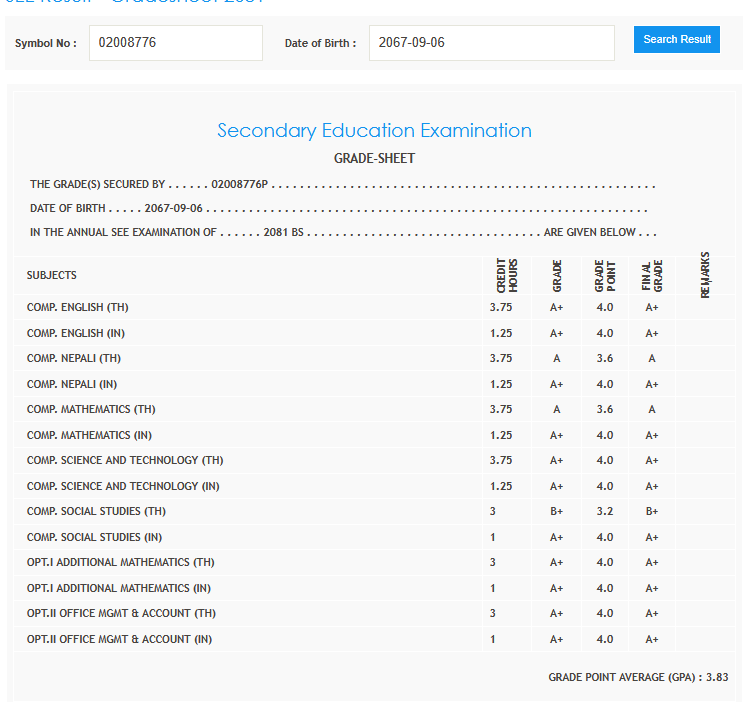Click the REMARKS column header
Image resolution: width=748 pixels, height=702 pixels.
click(706, 275)
